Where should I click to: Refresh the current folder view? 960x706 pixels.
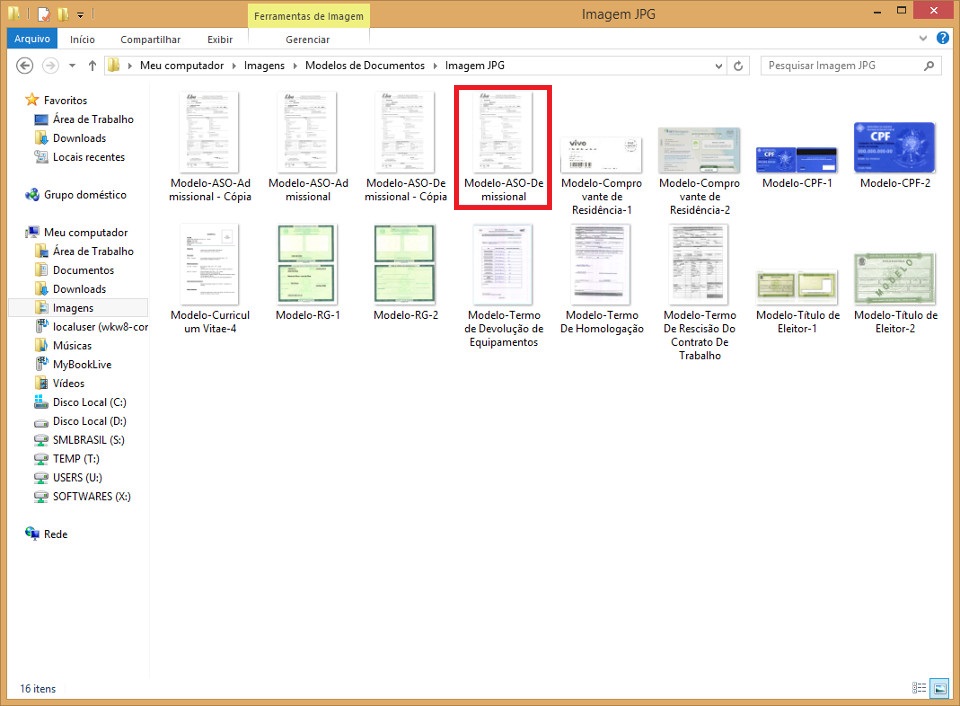[740, 65]
